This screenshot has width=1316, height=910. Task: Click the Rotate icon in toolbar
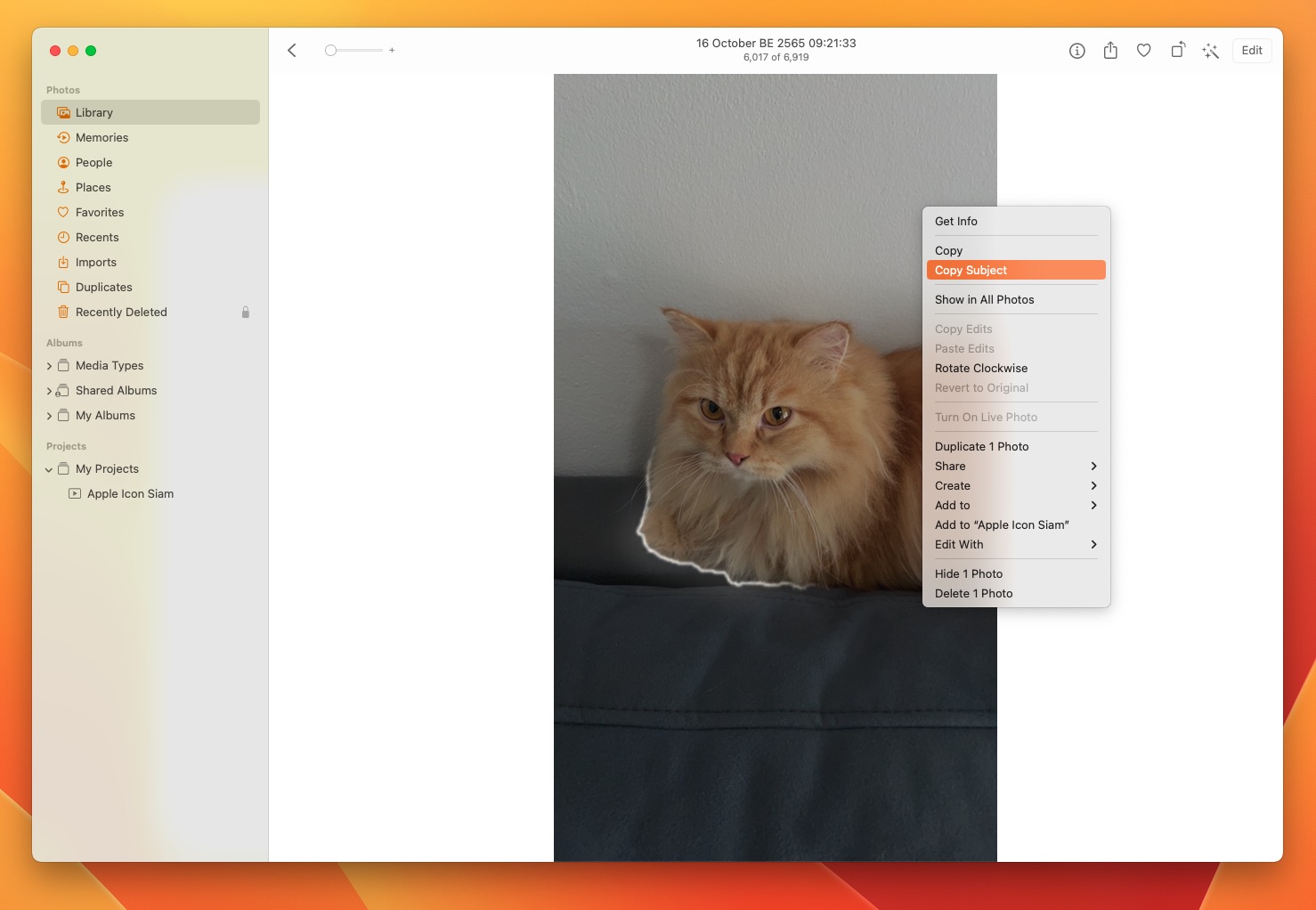pyautogui.click(x=1177, y=51)
